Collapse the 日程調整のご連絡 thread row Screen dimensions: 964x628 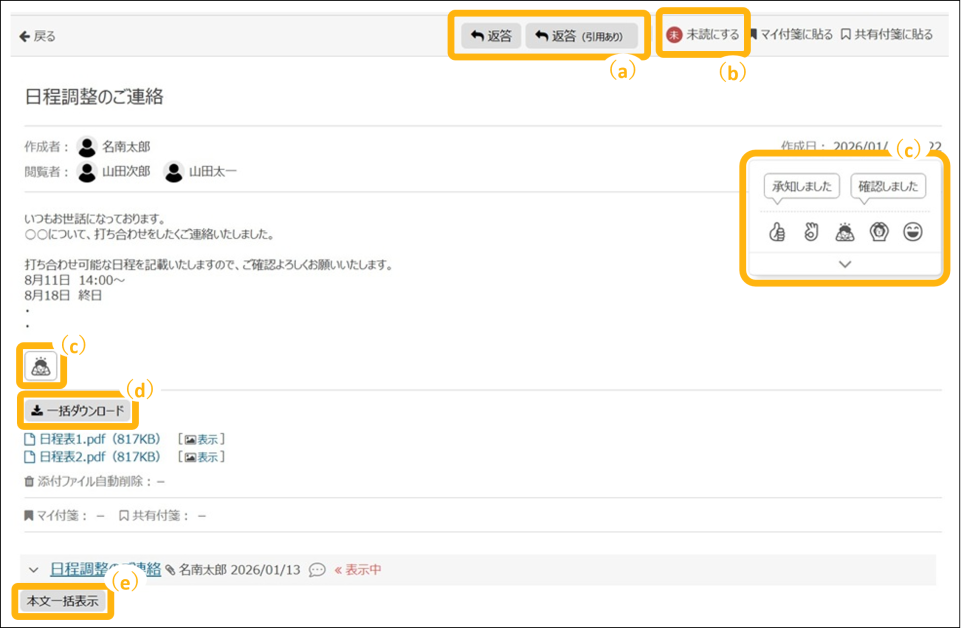(33, 570)
